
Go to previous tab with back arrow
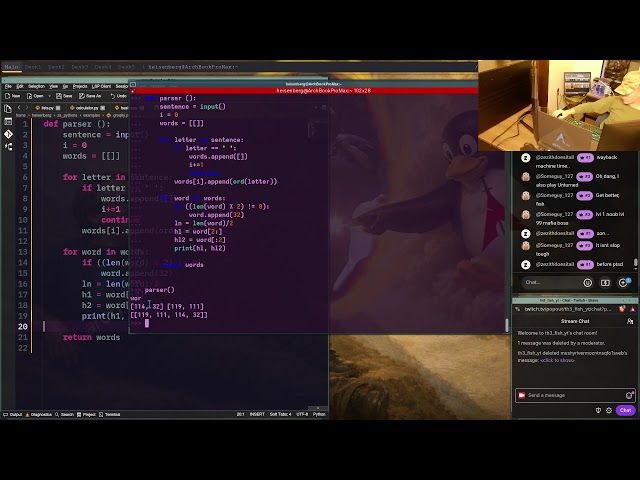coord(19,107)
